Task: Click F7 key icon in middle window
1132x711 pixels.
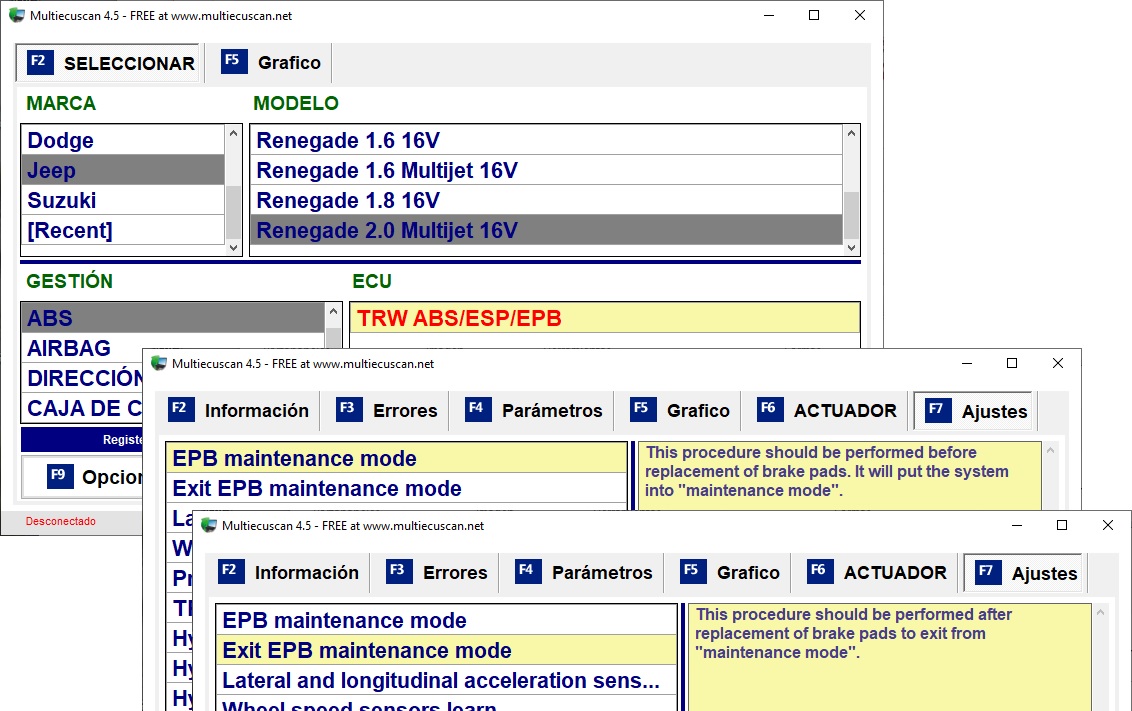Action: [938, 410]
